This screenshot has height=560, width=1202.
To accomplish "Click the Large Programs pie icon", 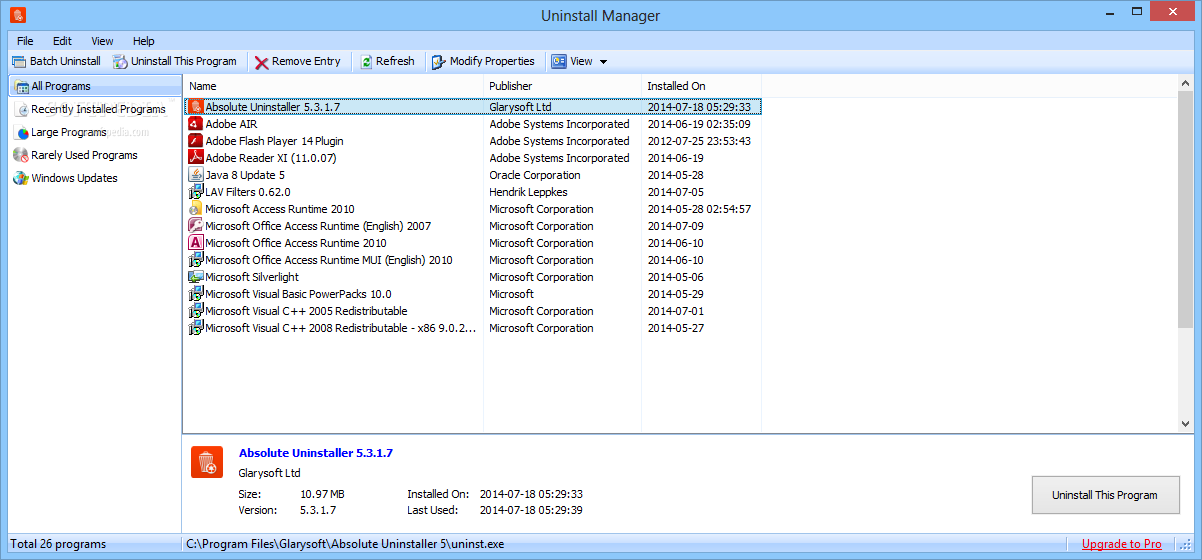I will tap(22, 132).
